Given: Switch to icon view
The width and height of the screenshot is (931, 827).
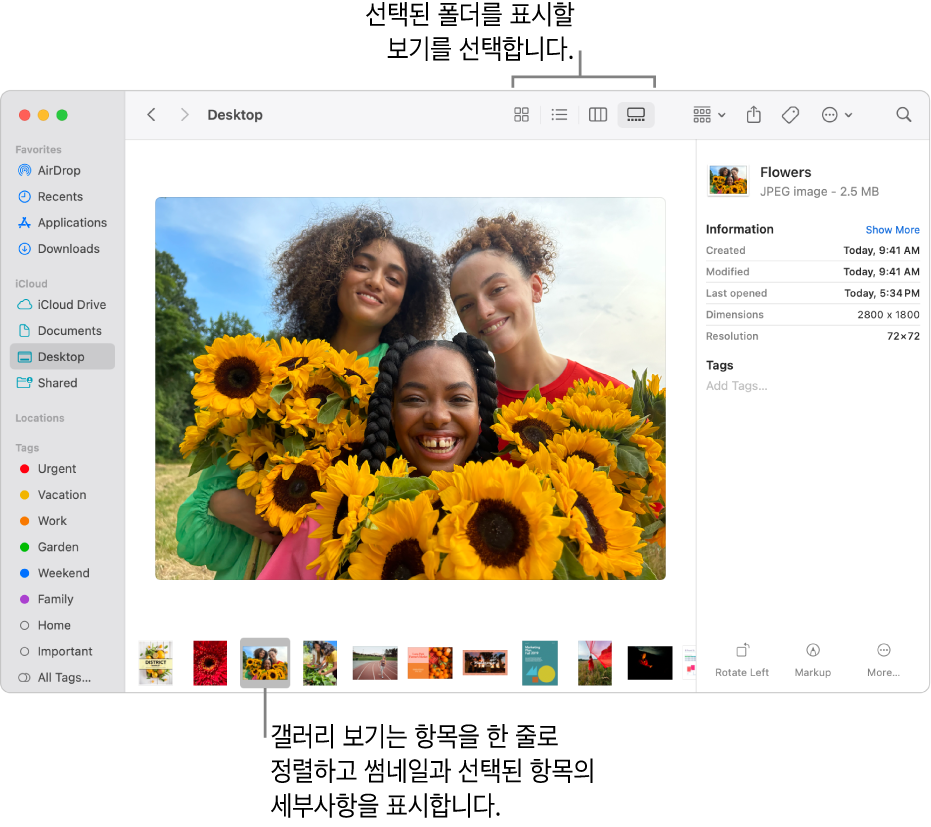Looking at the screenshot, I should click(521, 115).
